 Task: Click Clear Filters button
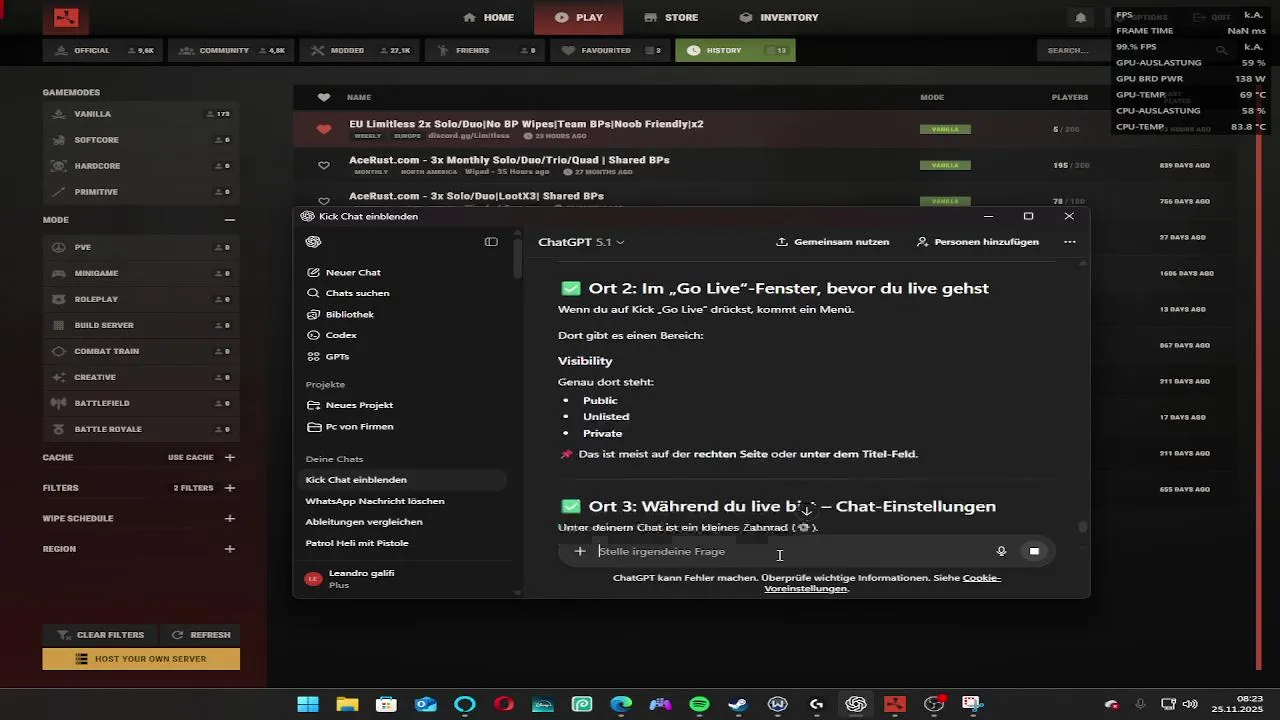click(x=101, y=635)
